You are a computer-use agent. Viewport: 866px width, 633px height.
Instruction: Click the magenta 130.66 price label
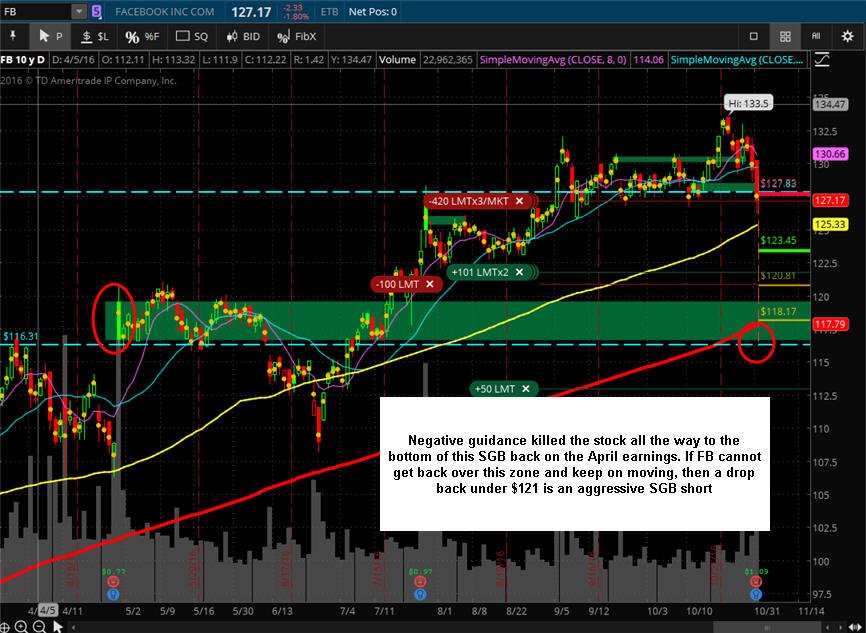(x=830, y=154)
